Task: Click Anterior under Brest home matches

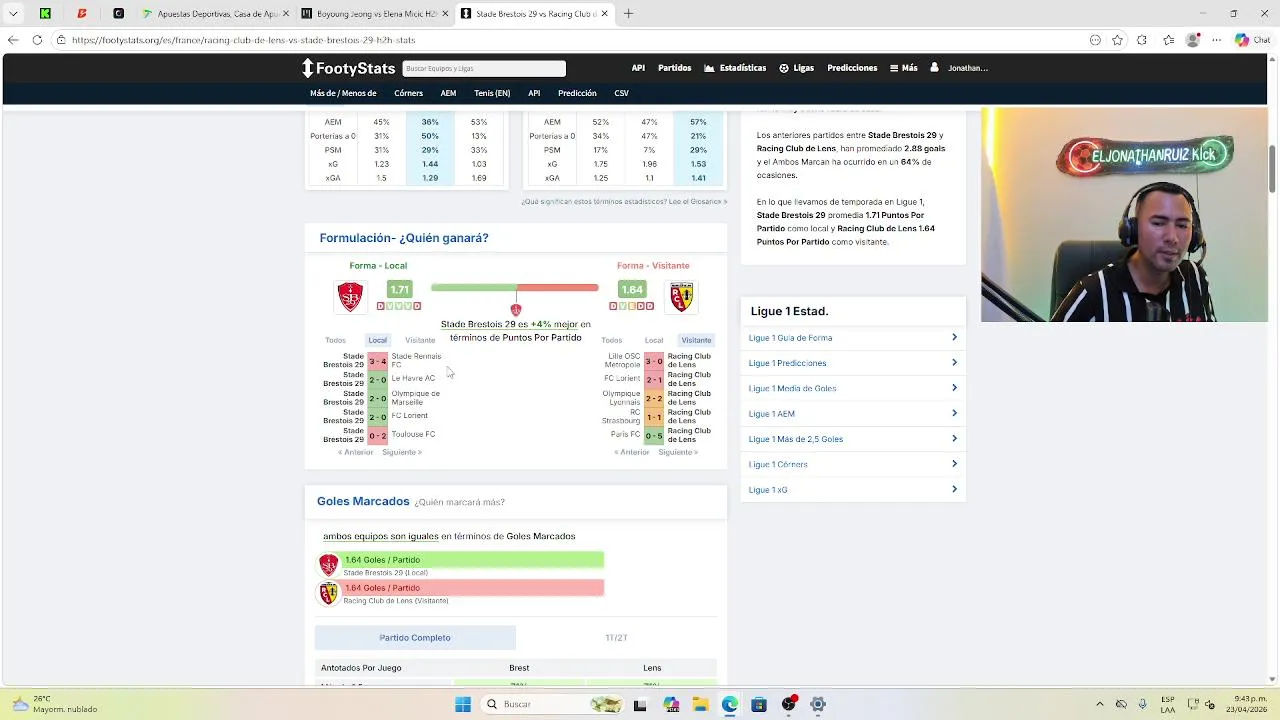Action: coord(355,452)
